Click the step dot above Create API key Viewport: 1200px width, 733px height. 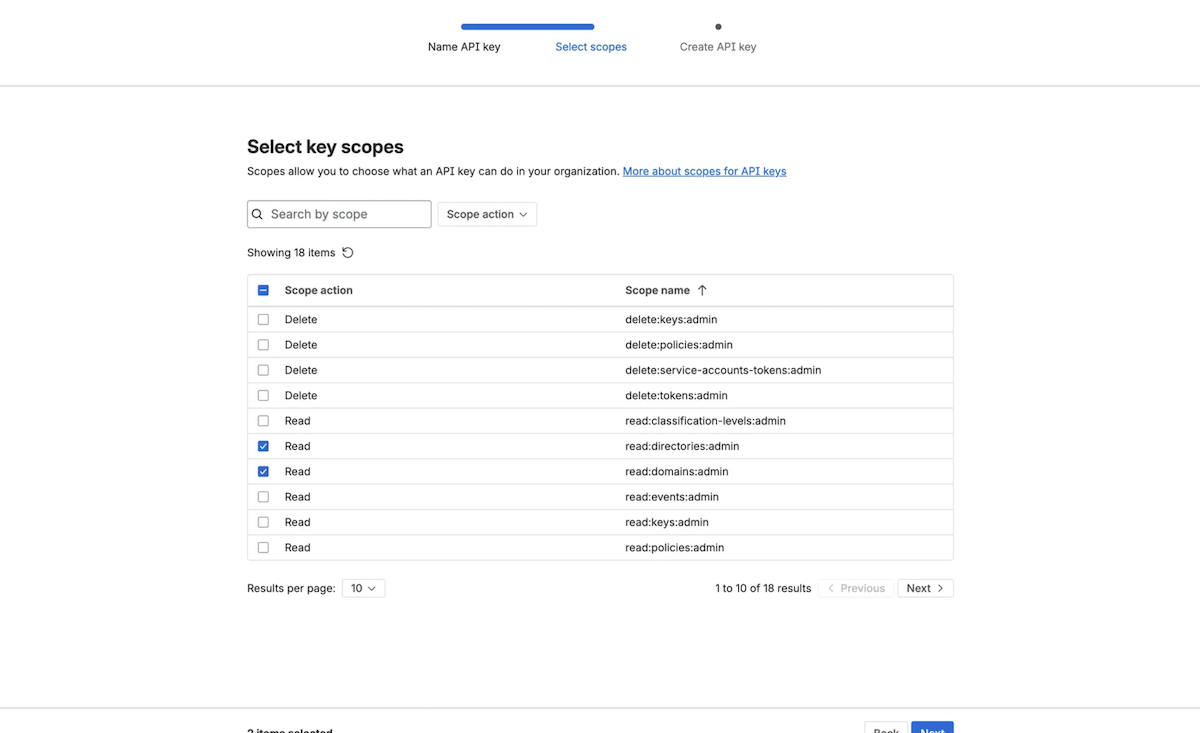717,27
